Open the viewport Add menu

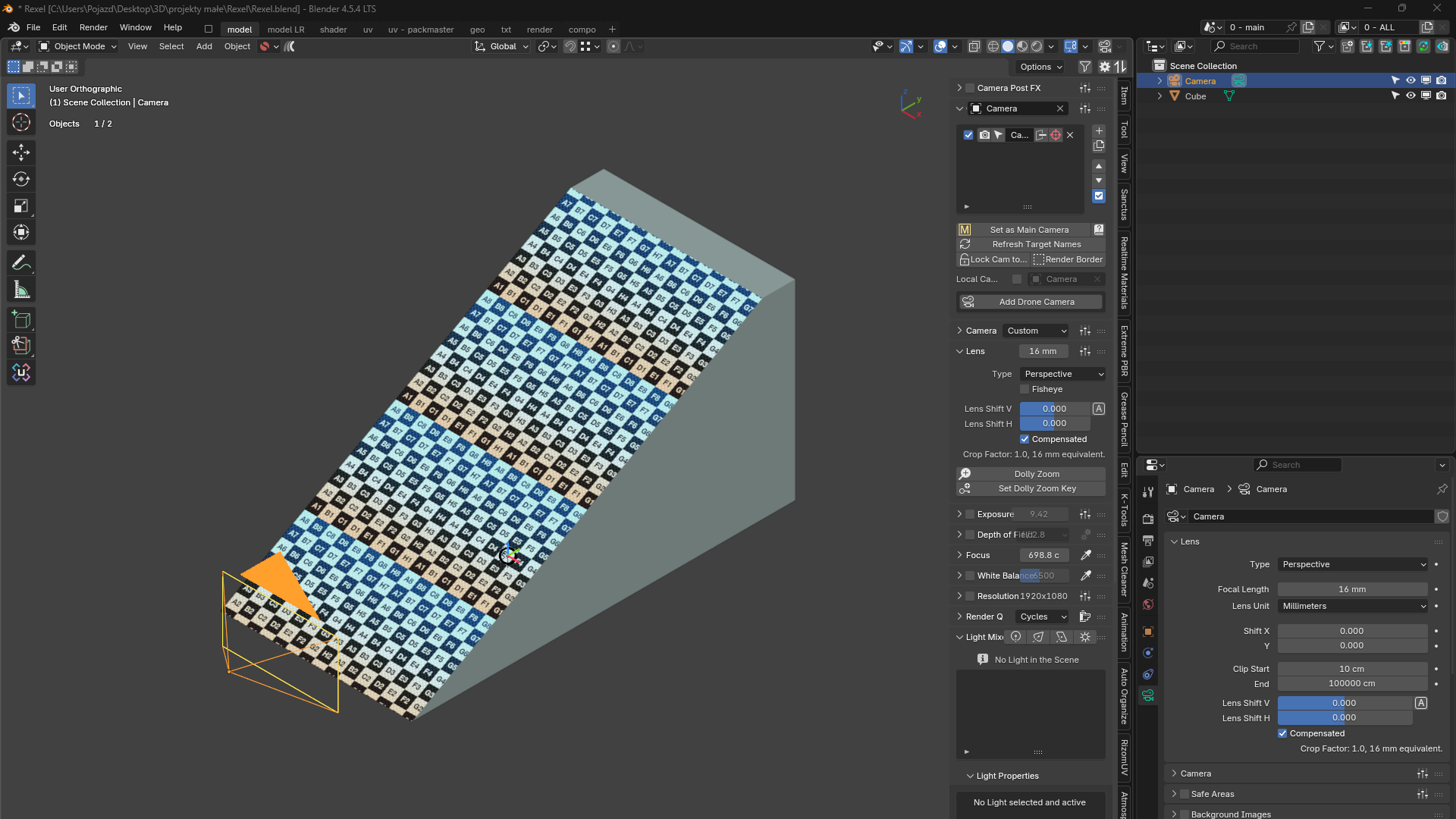[204, 46]
